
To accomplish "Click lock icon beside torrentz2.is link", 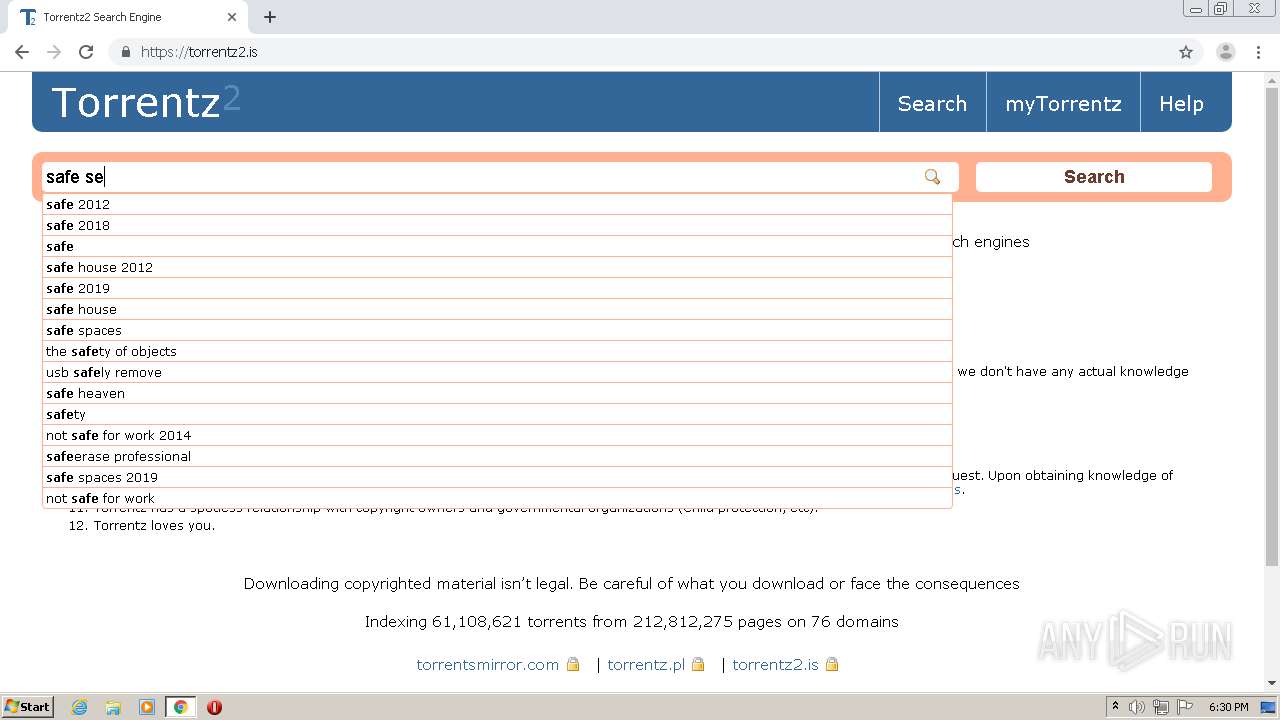I will 832,664.
